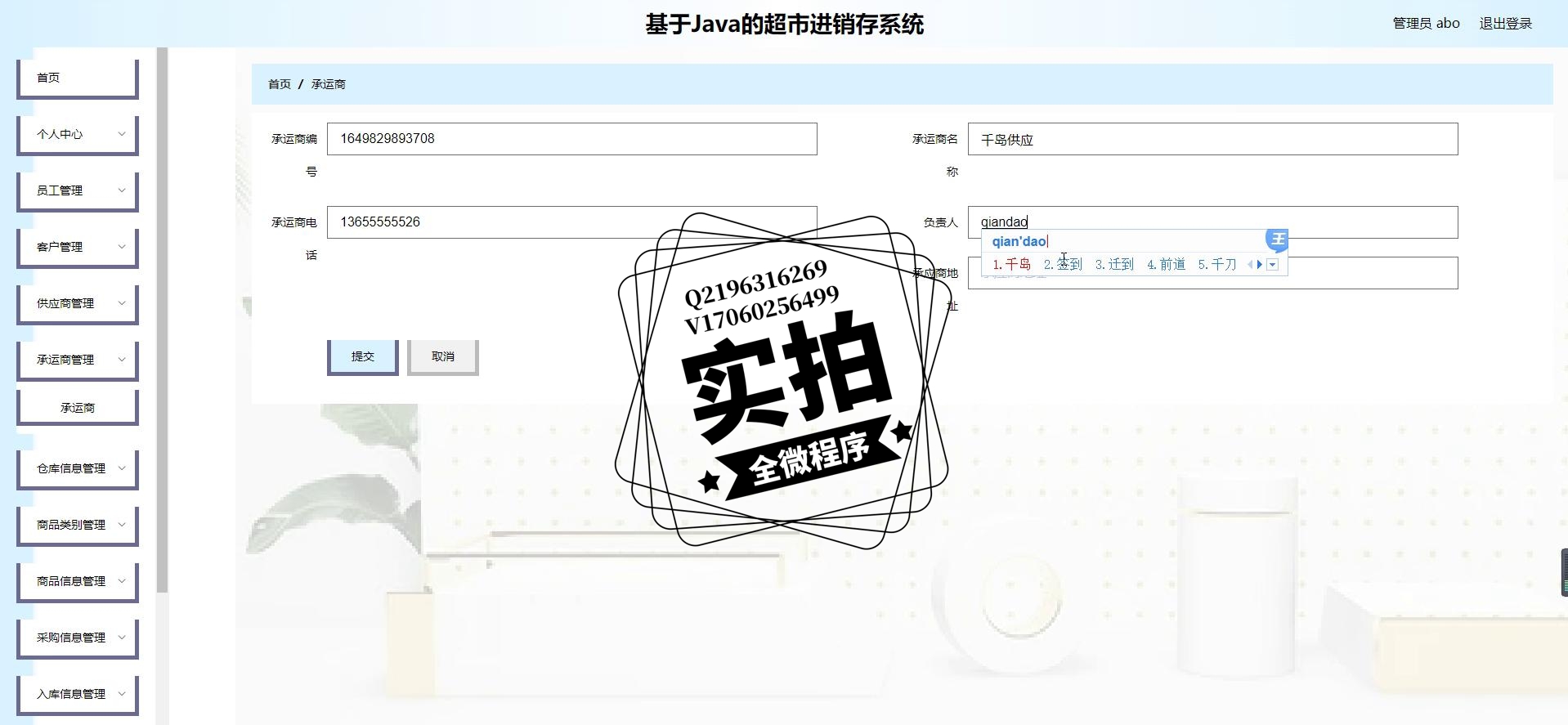Select IME candidate 2 签到
This screenshot has width=1568, height=725.
pos(1064,265)
